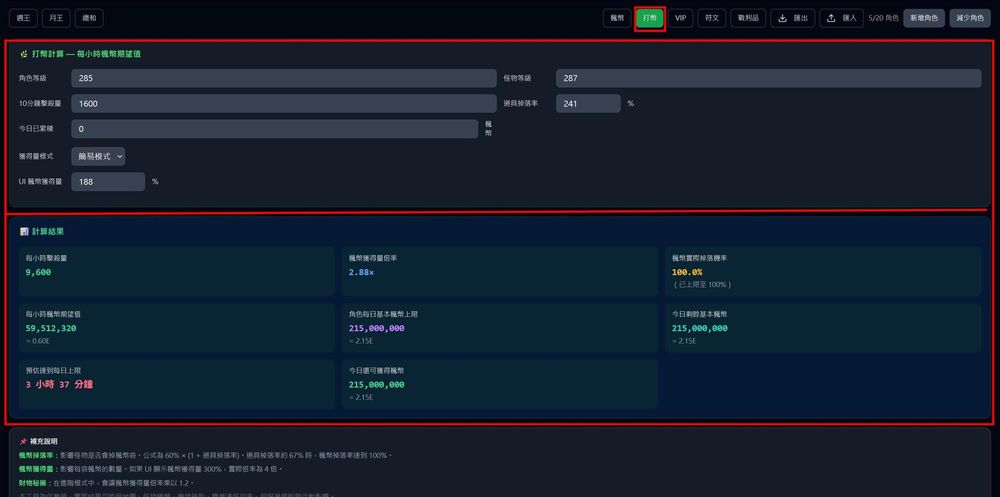The height and width of the screenshot is (497, 1000).
Task: Open the VIP tab
Action: 680,19
